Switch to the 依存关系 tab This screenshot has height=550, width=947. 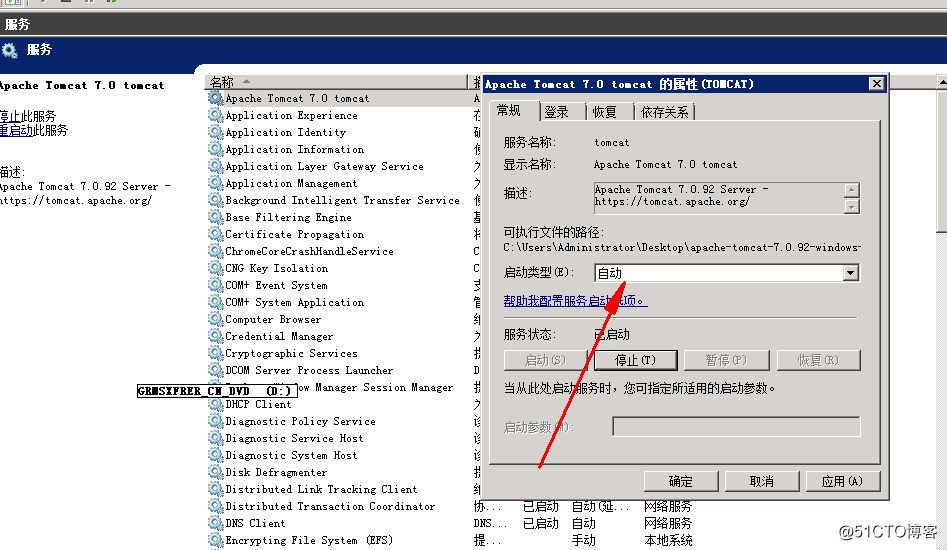[x=664, y=112]
